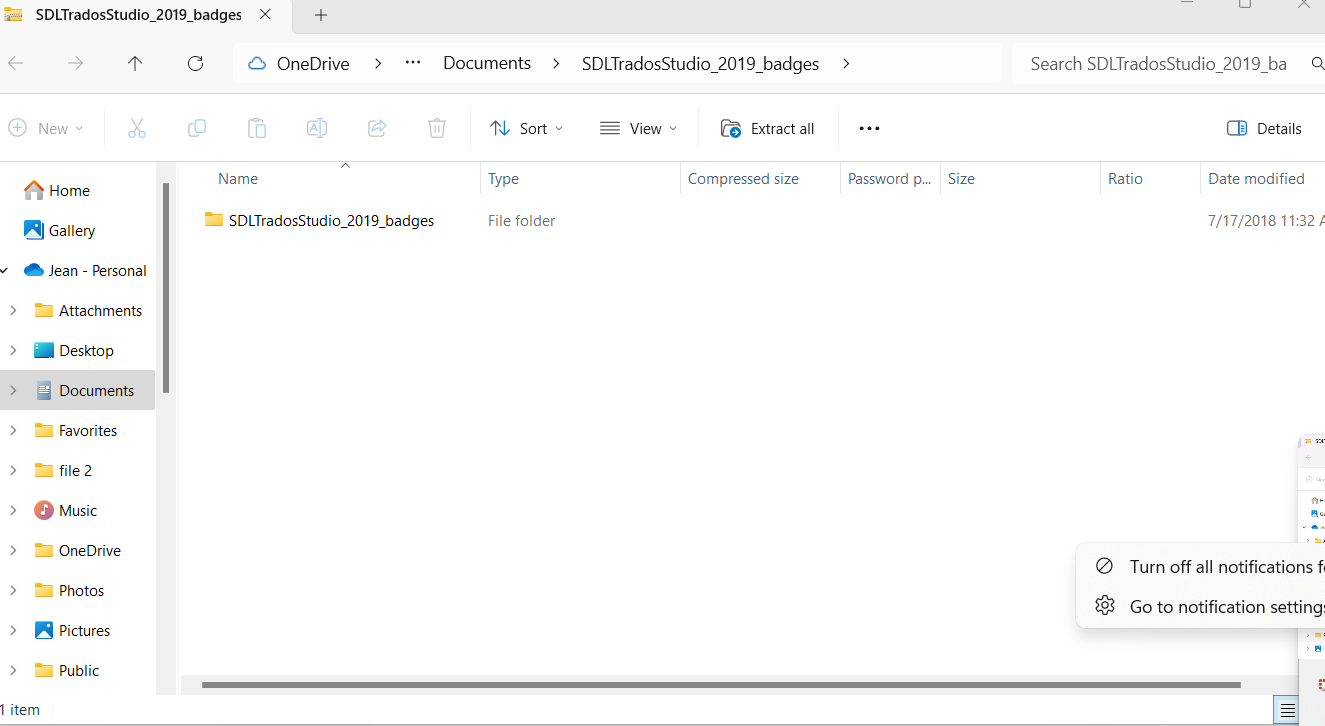Close the SDLTradosStudio_2019_badges tab
The image size is (1325, 726).
pyautogui.click(x=264, y=15)
